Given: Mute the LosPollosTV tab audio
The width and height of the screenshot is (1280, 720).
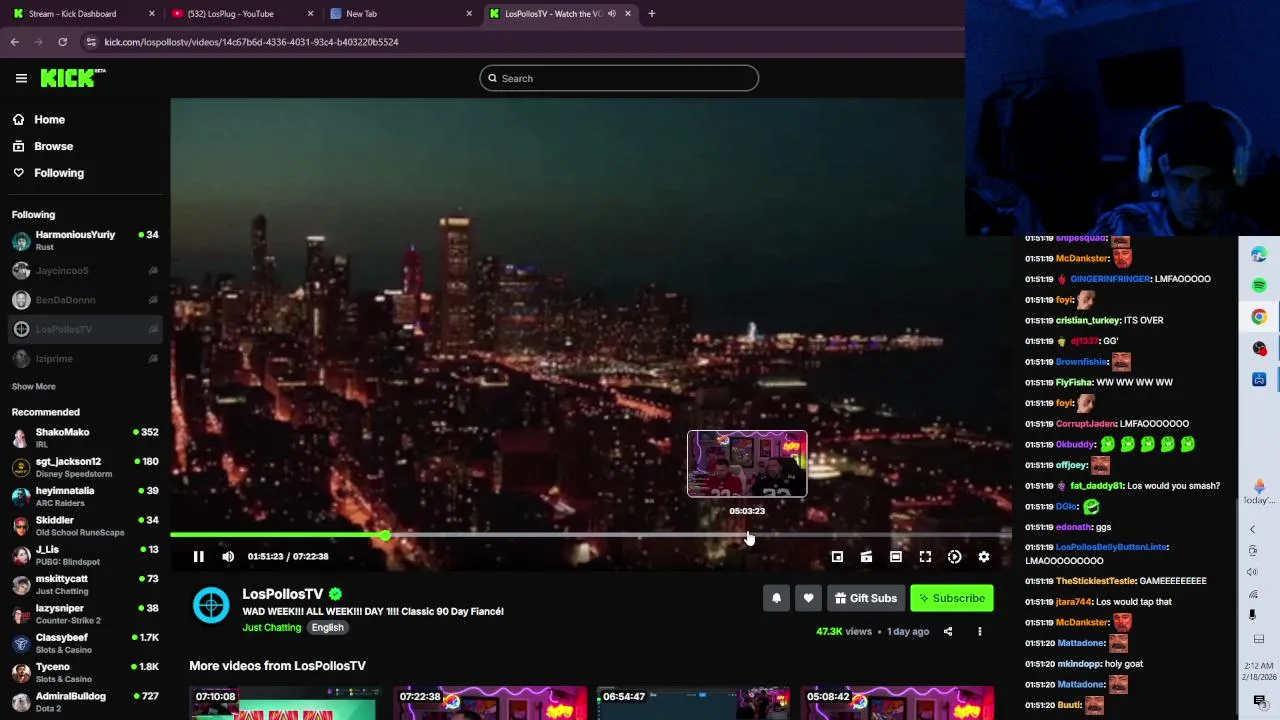Looking at the screenshot, I should 611,14.
